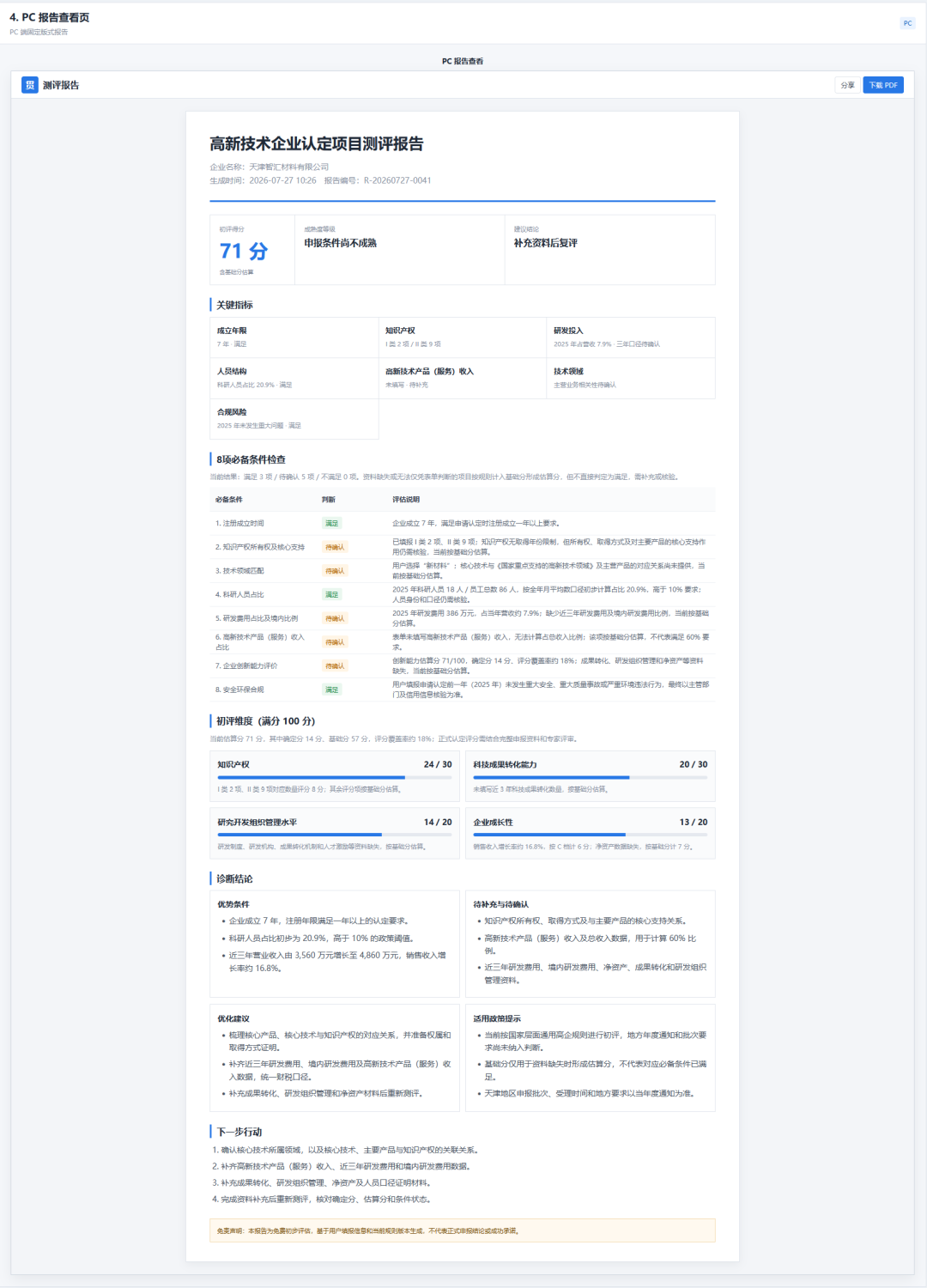Click the 满足 badge for 注册成立时间
The width and height of the screenshot is (927, 1288).
click(x=331, y=523)
